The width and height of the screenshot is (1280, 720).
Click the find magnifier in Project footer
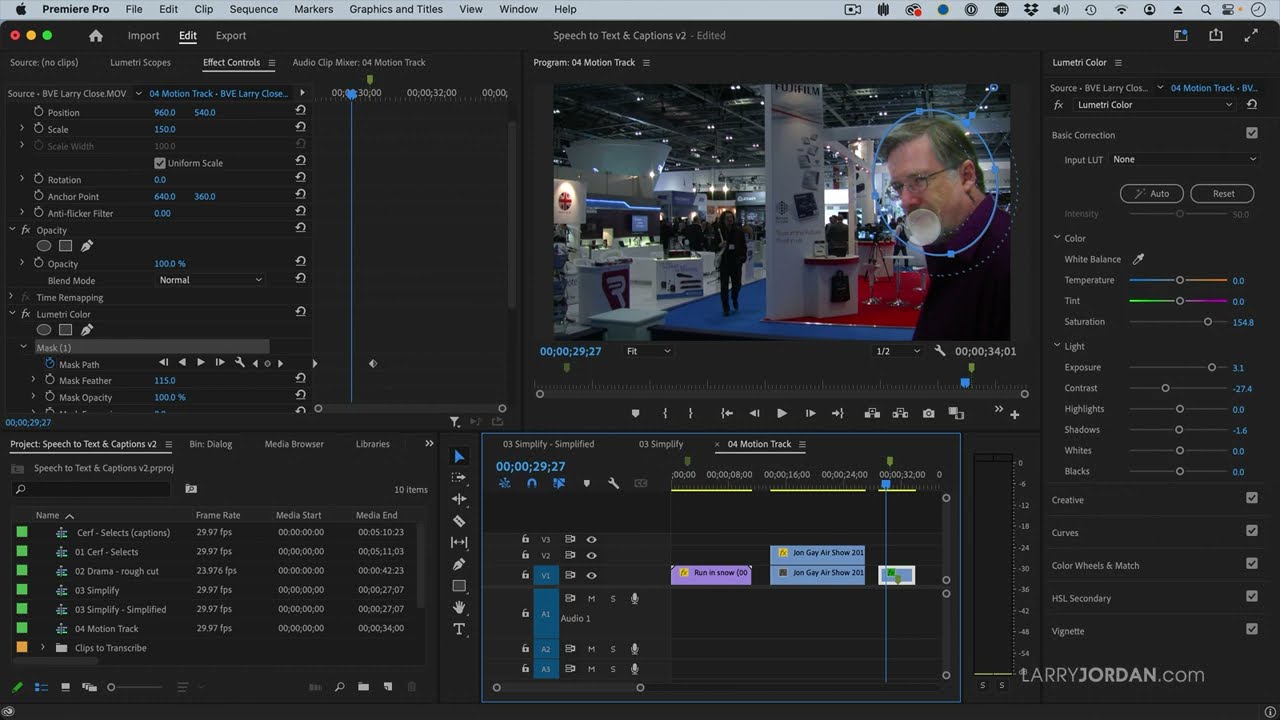point(340,687)
